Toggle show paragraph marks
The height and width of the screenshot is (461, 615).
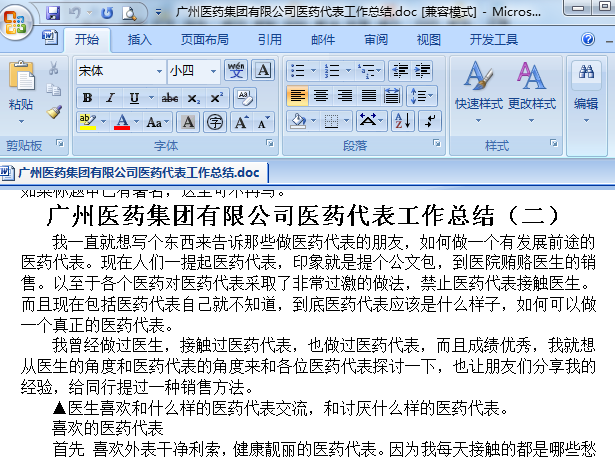(x=430, y=121)
